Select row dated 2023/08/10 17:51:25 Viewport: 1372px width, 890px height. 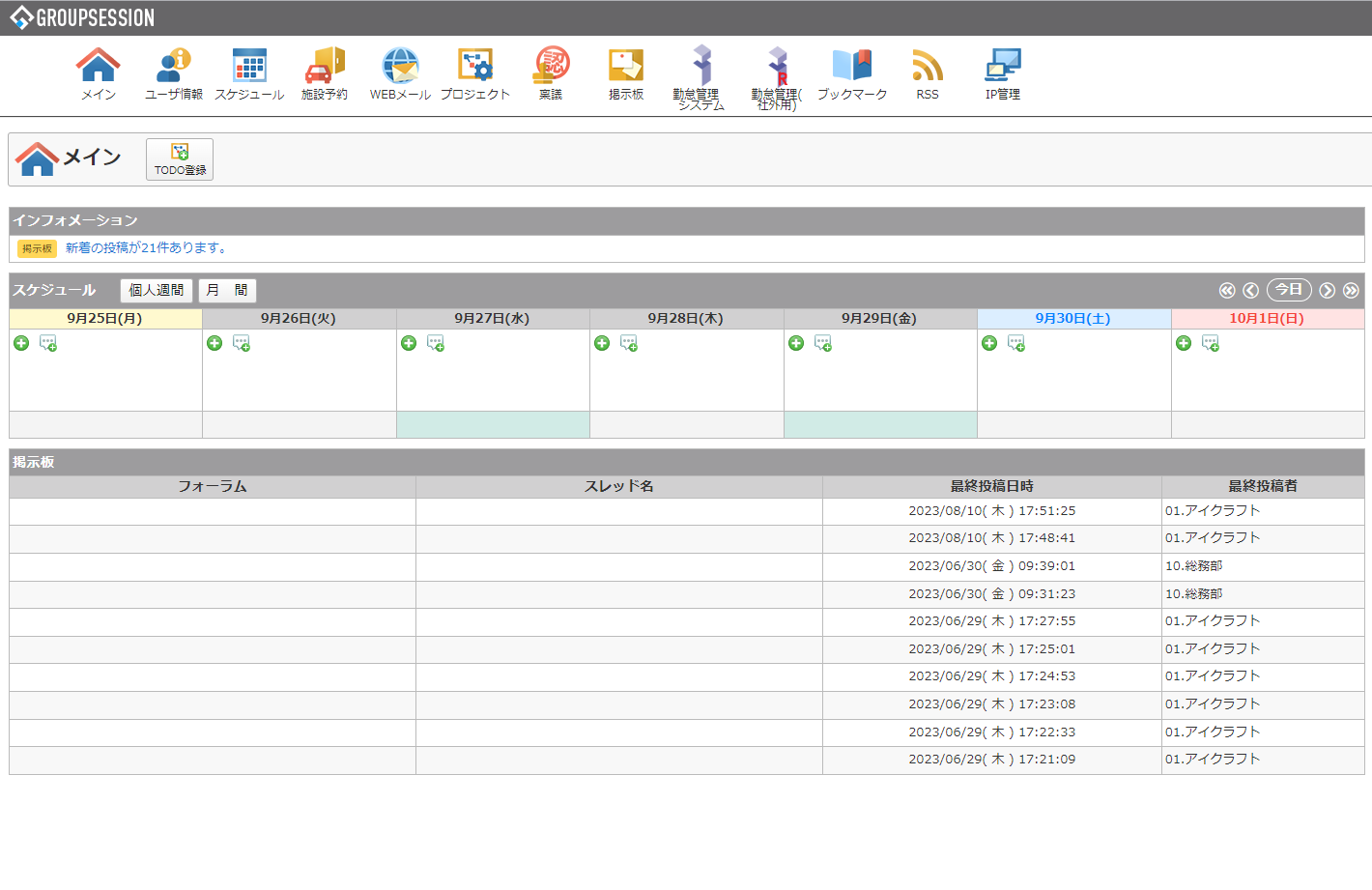[687, 511]
